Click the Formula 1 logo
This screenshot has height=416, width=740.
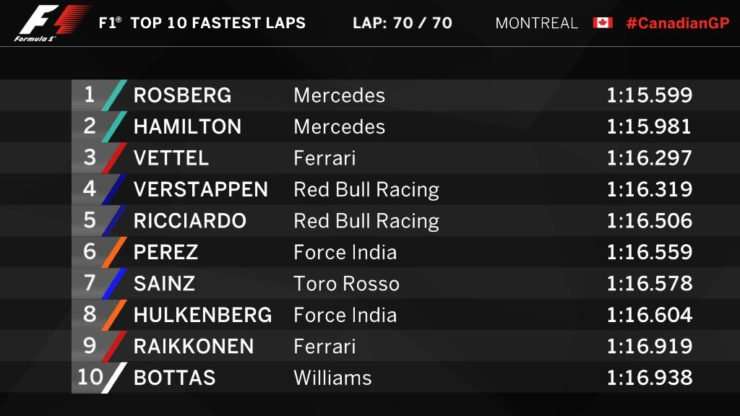tap(51, 23)
